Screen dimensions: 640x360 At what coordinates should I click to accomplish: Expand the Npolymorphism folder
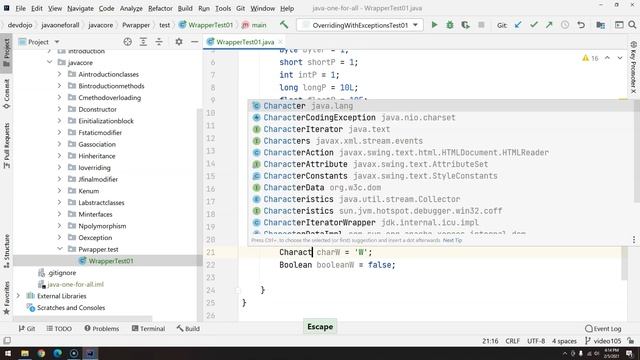click(60, 226)
